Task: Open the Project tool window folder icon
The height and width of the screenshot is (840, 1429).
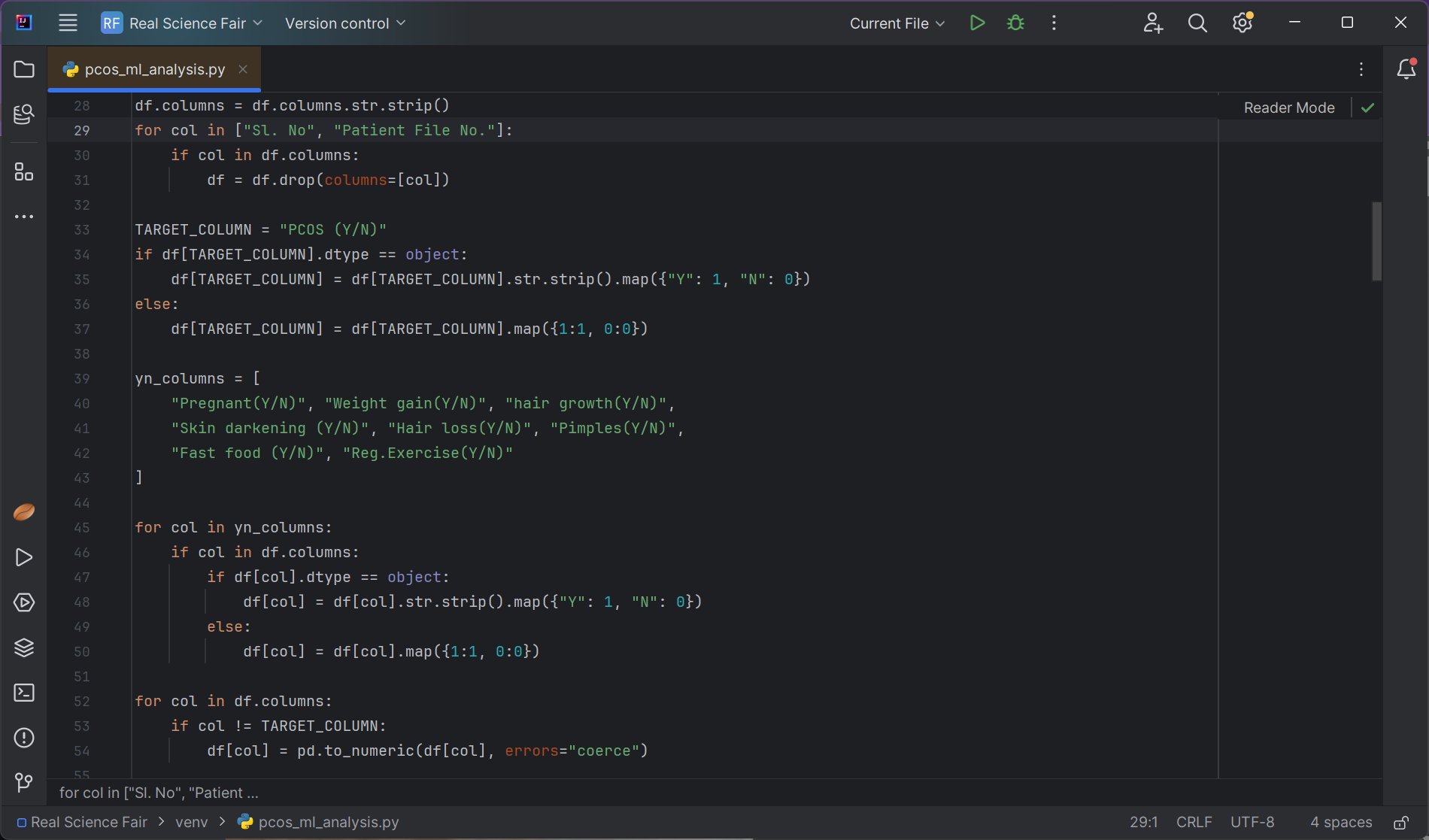Action: coord(24,69)
